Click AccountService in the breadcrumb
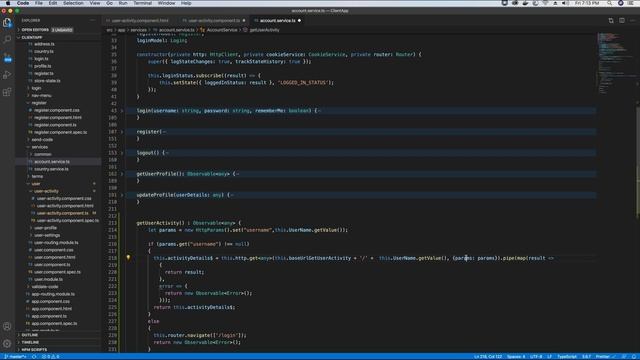The width and height of the screenshot is (640, 360). (222, 30)
